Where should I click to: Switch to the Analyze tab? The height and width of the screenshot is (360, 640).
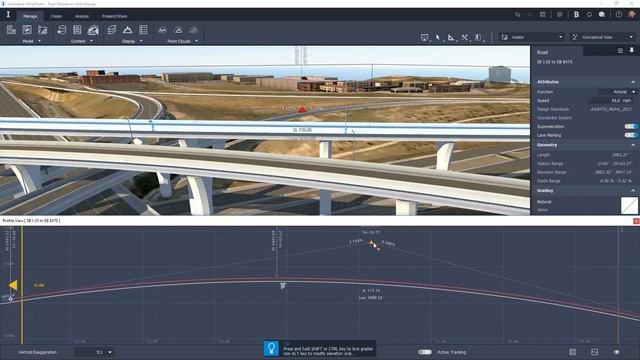82,16
